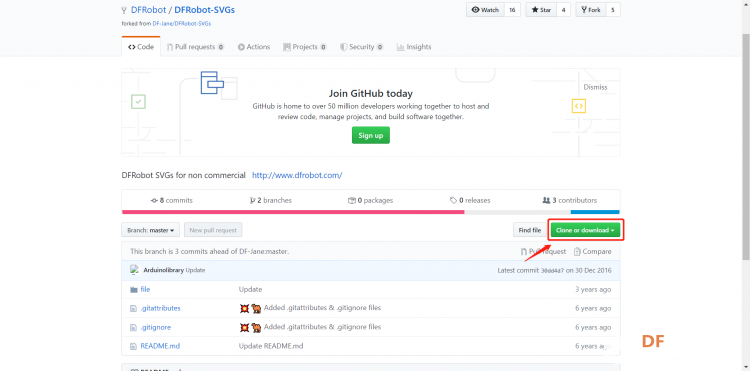View the 2 branches
Image resolution: width=750 pixels, height=371 pixels.
[x=271, y=200]
